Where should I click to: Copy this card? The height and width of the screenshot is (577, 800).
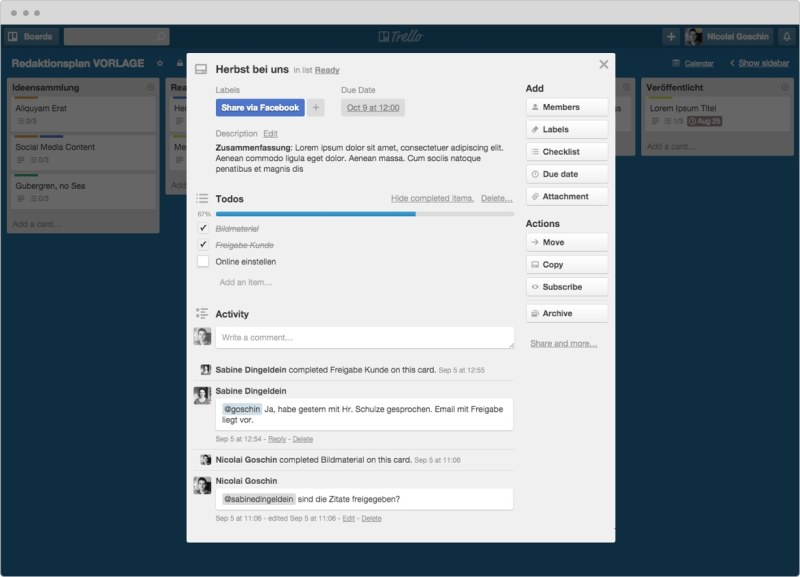(567, 264)
